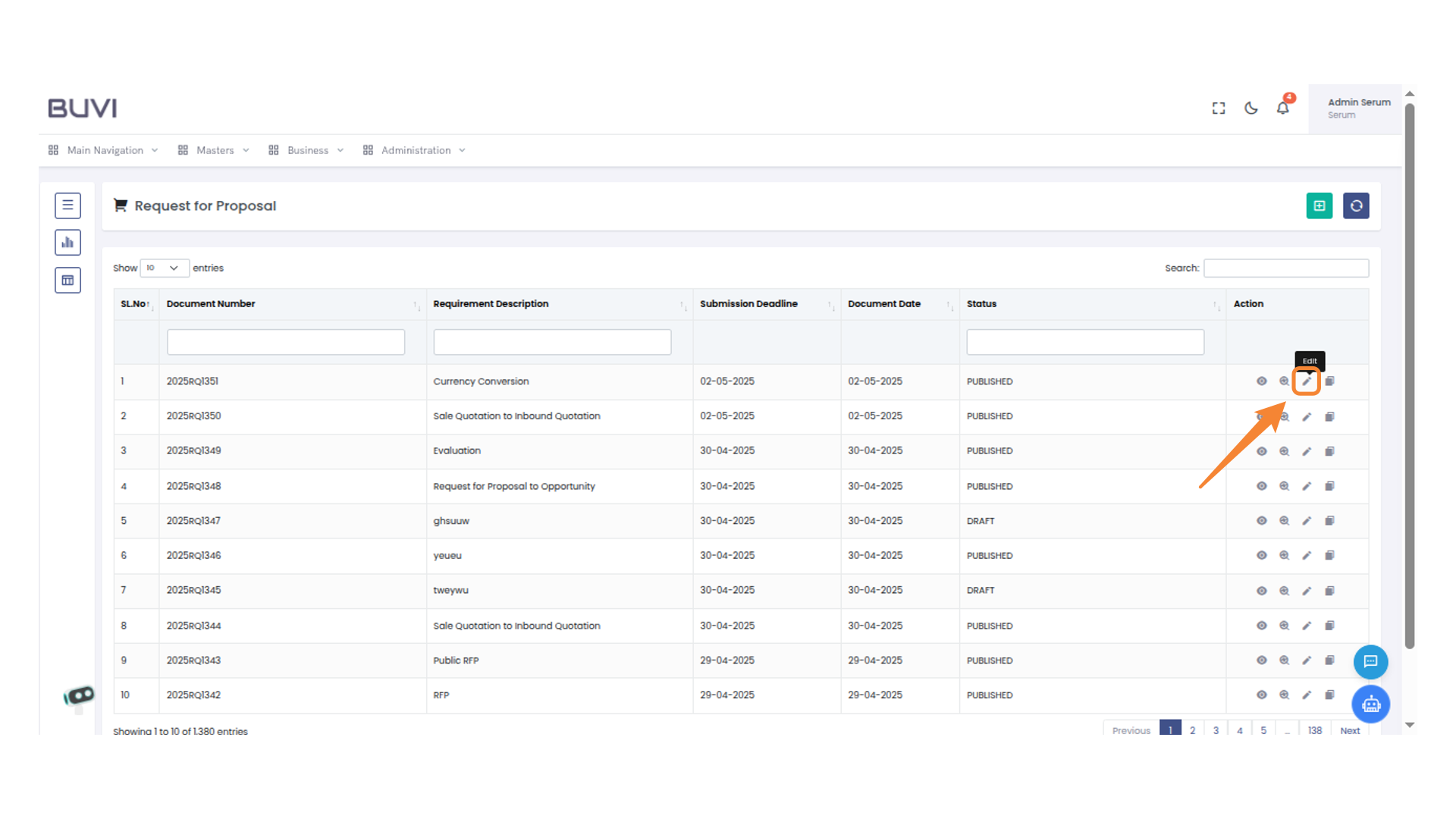The image size is (1456, 819).
Task: Go to the Next page of results
Action: tap(1349, 730)
